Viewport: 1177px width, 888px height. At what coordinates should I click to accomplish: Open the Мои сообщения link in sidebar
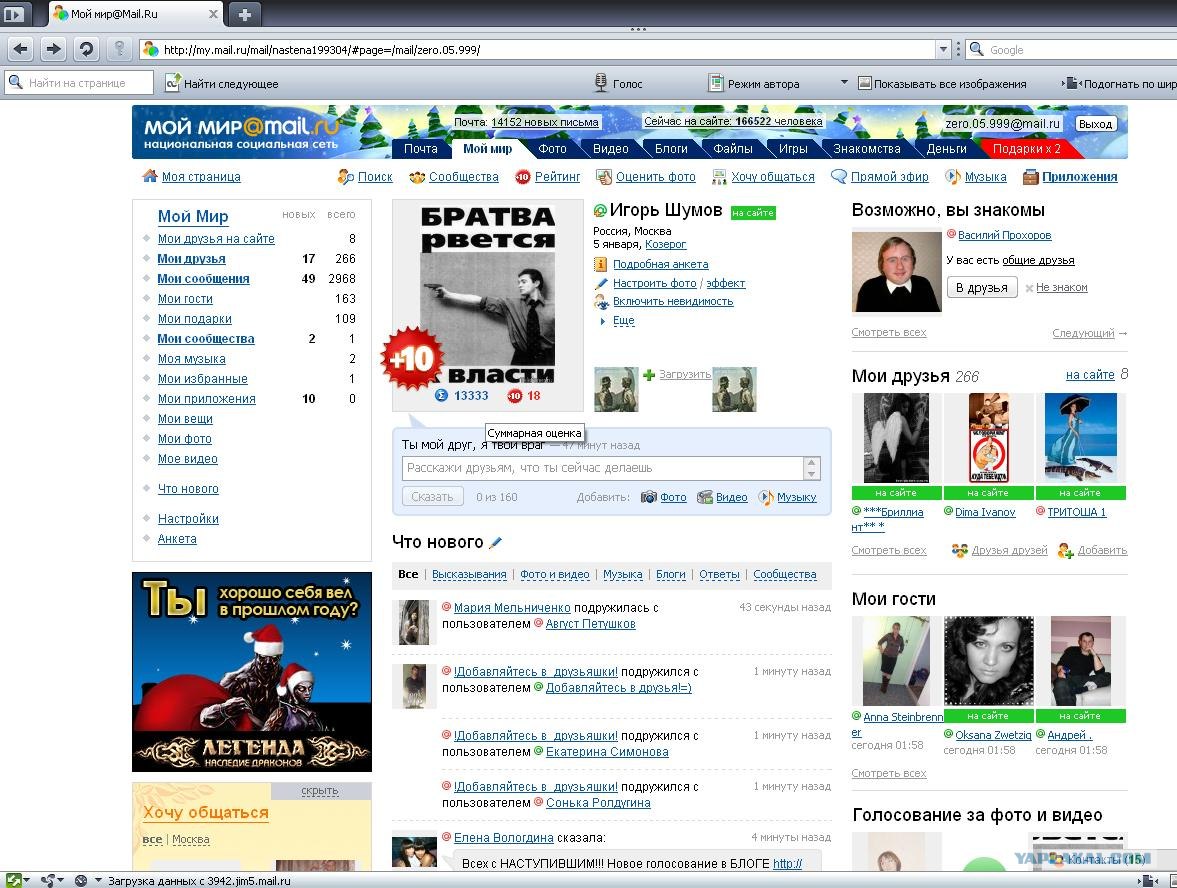(203, 278)
